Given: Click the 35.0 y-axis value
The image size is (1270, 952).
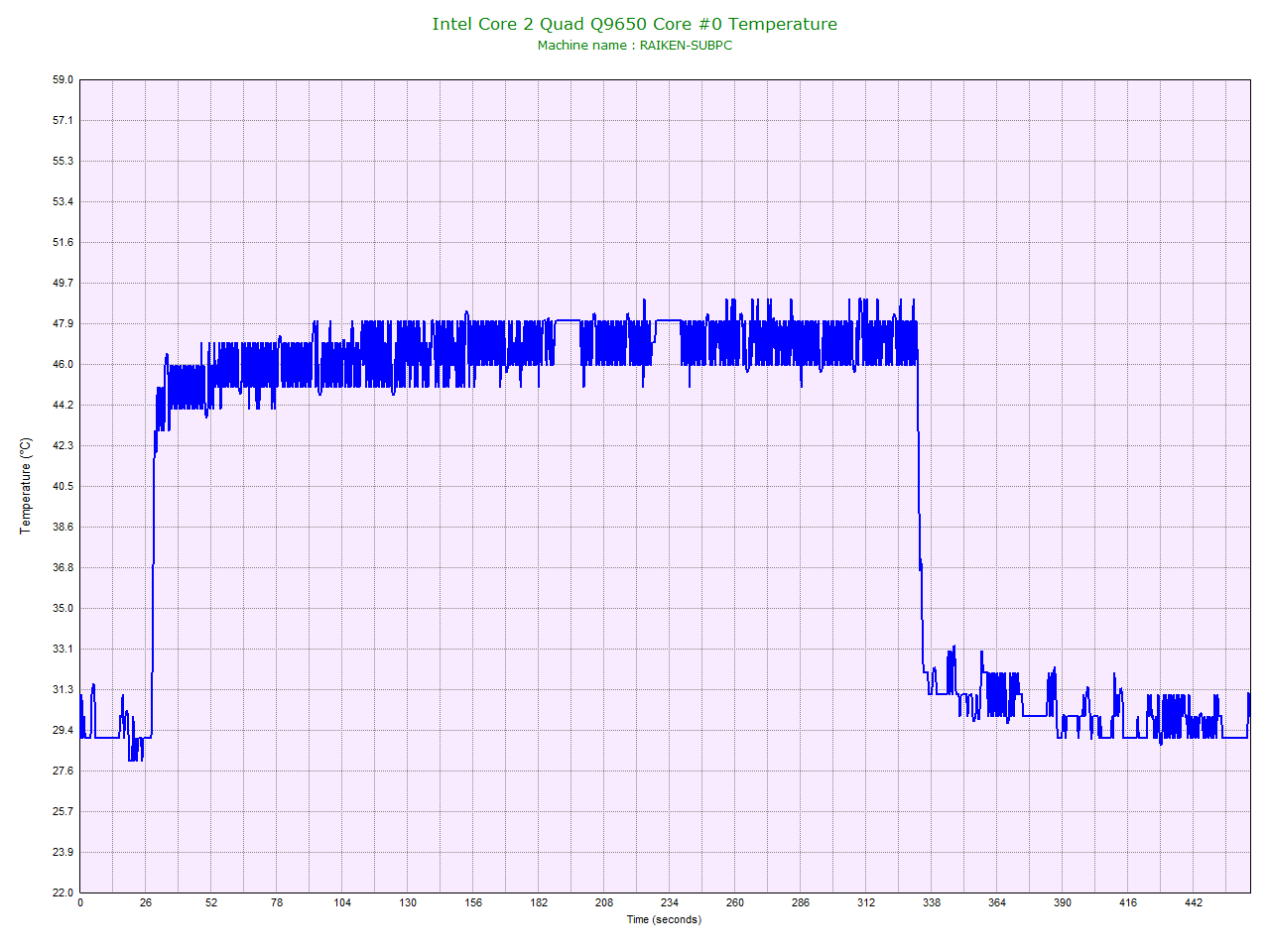Looking at the screenshot, I should [x=63, y=608].
